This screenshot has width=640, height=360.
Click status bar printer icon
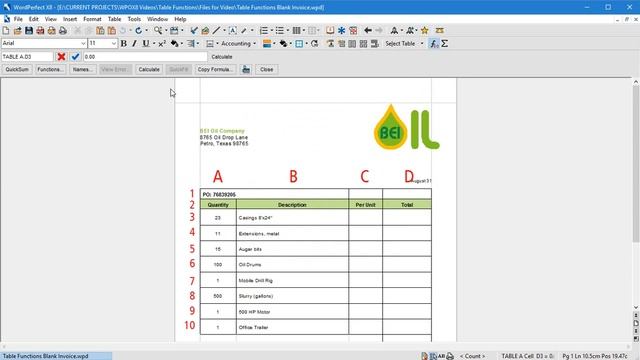(450, 356)
